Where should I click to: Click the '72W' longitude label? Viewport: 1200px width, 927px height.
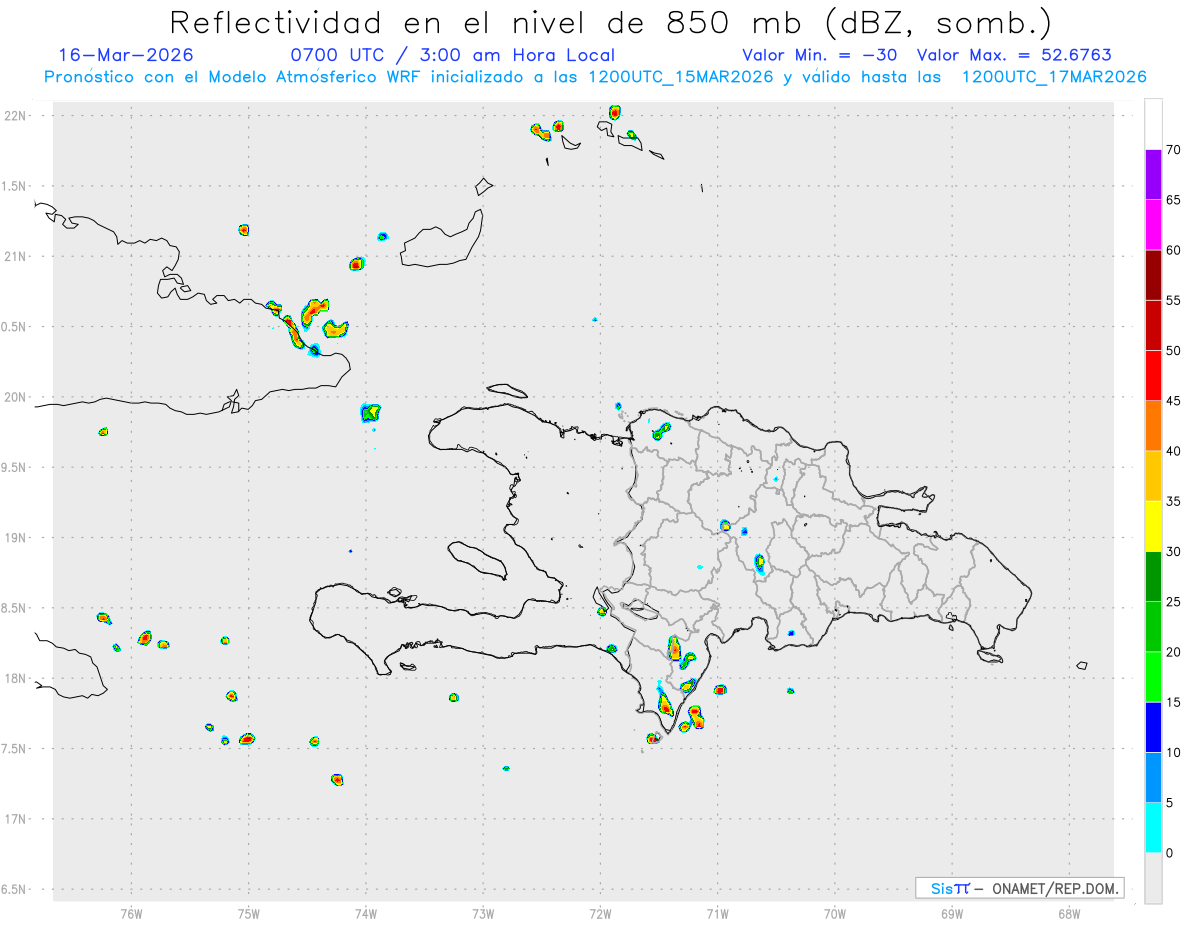600,913
